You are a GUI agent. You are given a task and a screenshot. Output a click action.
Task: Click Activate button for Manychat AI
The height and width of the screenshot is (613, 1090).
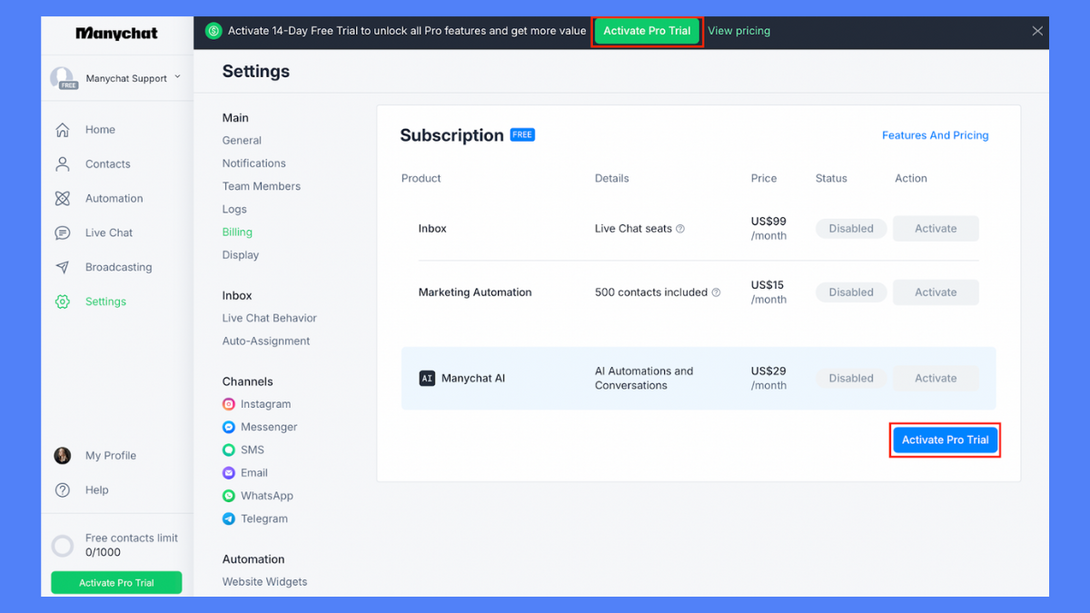point(936,378)
